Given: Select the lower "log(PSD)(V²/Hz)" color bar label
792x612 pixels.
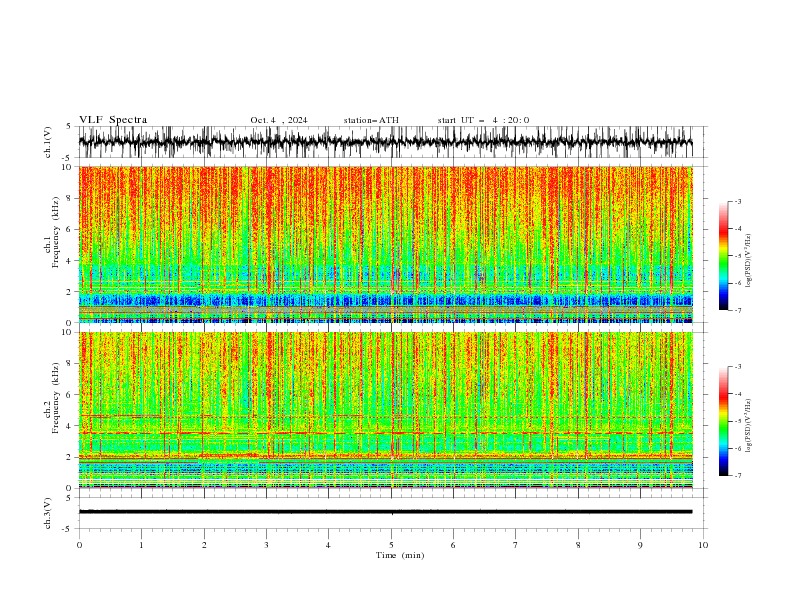Looking at the screenshot, I should pyautogui.click(x=748, y=426).
